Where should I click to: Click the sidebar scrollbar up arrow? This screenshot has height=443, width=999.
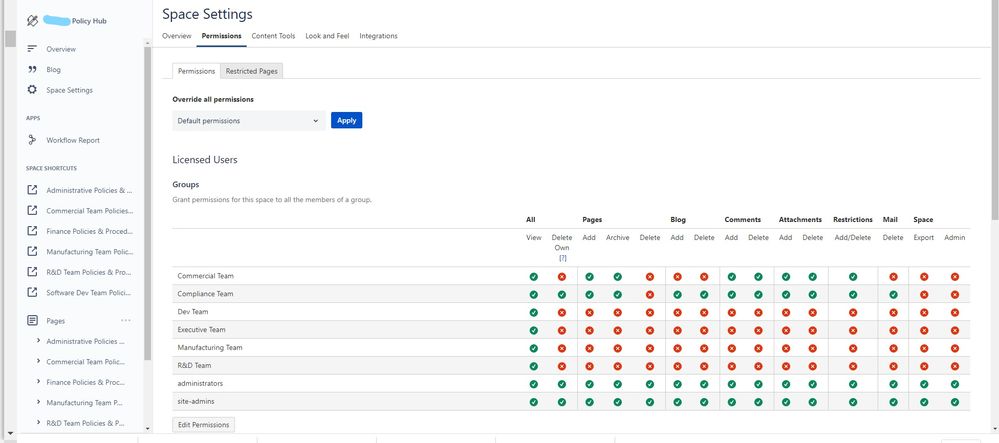(x=148, y=43)
